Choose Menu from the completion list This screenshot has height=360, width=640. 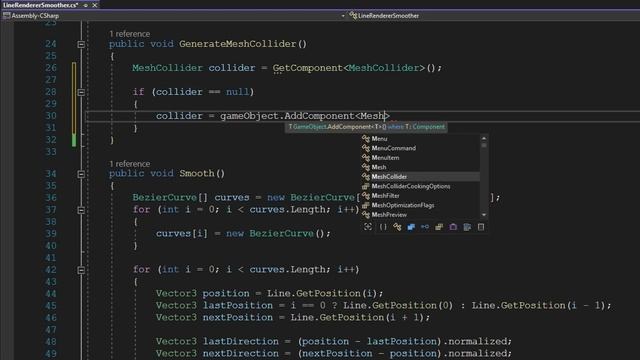tap(420, 139)
